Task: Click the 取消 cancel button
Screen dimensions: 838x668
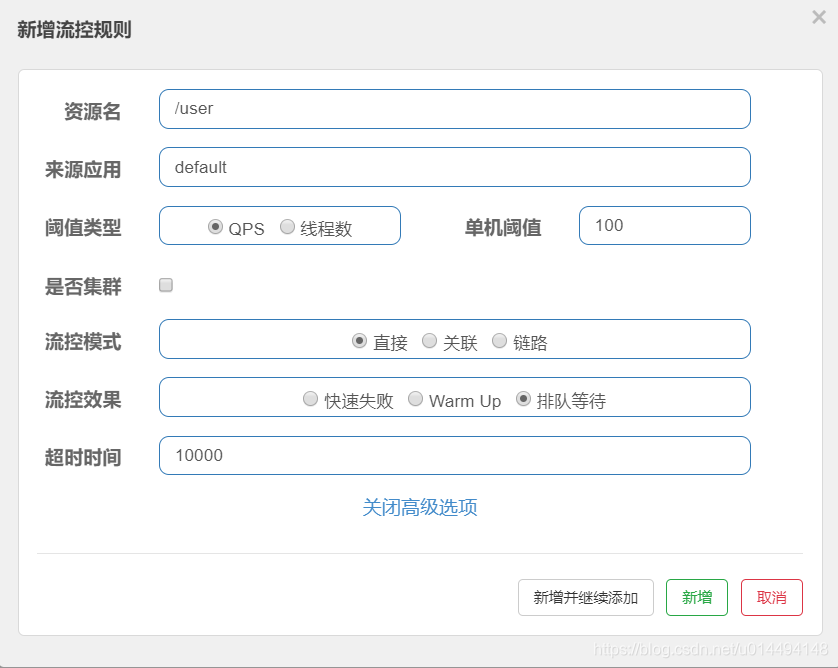Action: pos(772,597)
